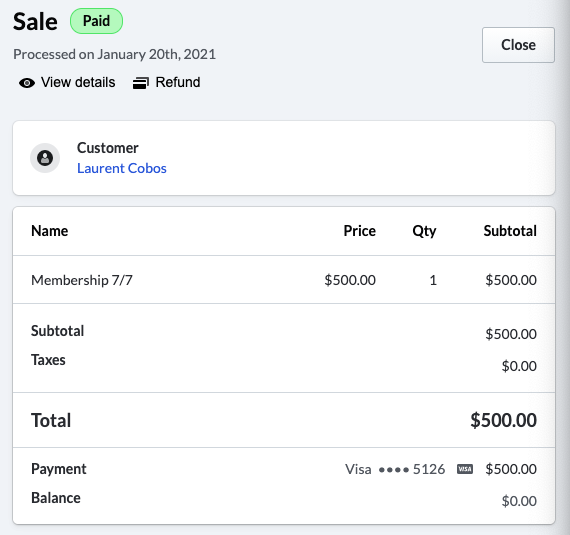Close the sale panel
570x535 pixels.
518,45
